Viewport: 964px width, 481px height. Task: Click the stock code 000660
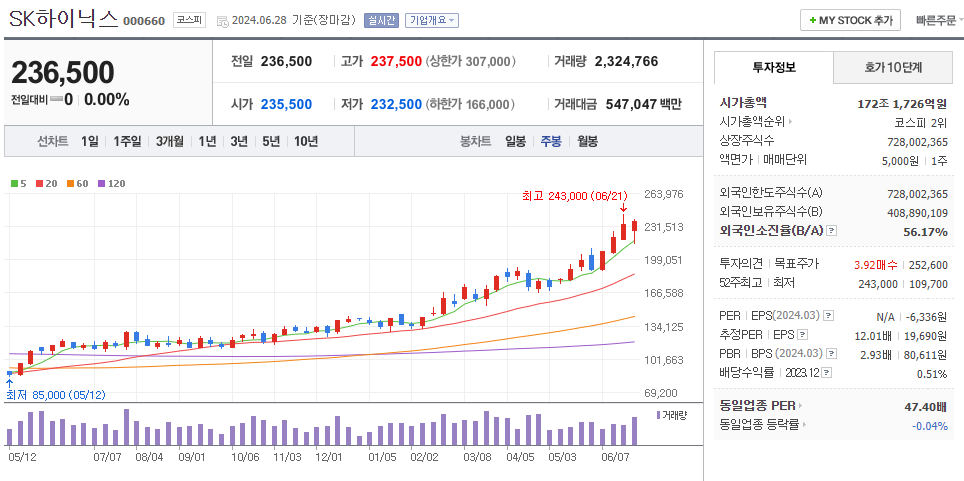click(144, 21)
